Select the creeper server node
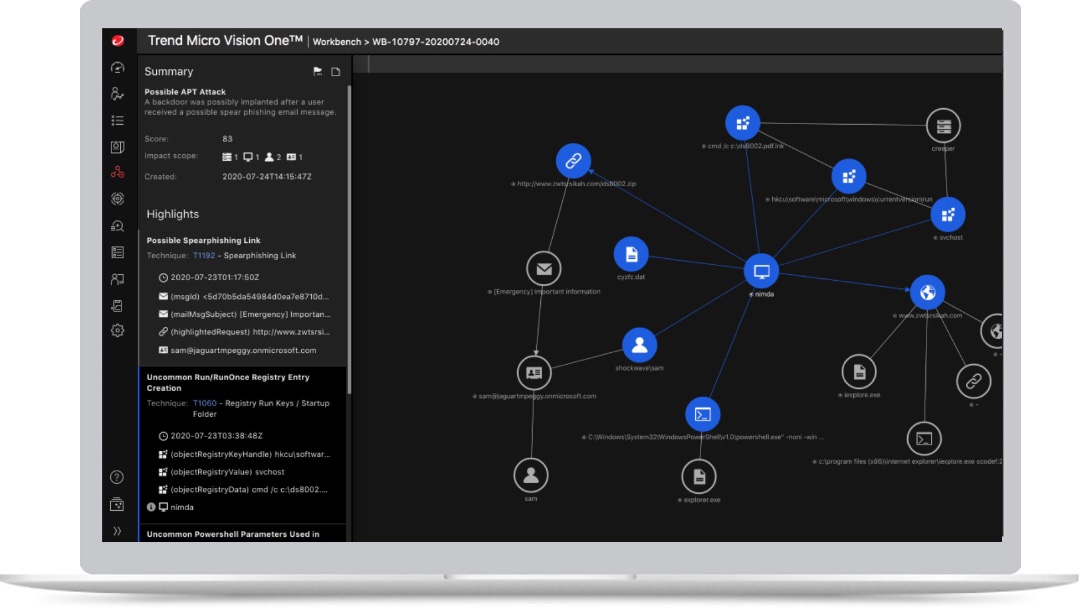The width and height of the screenshot is (1080, 608). (943, 126)
